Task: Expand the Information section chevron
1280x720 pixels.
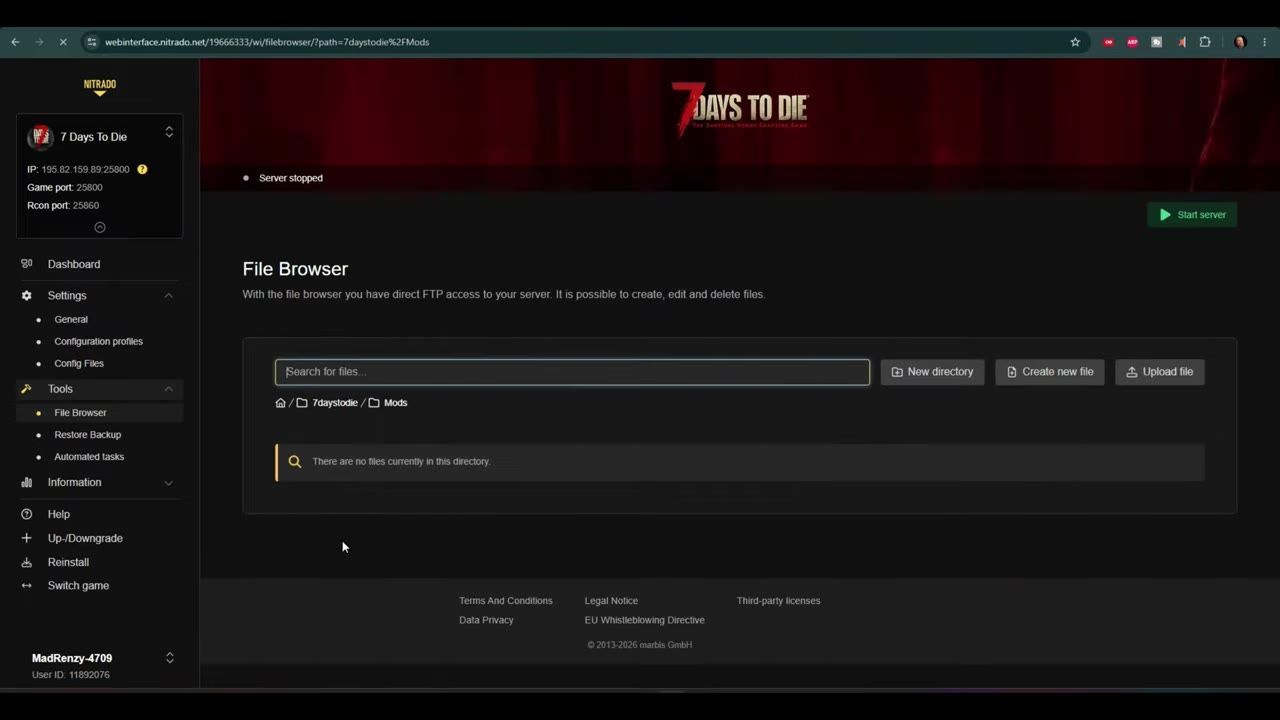Action: (x=168, y=483)
